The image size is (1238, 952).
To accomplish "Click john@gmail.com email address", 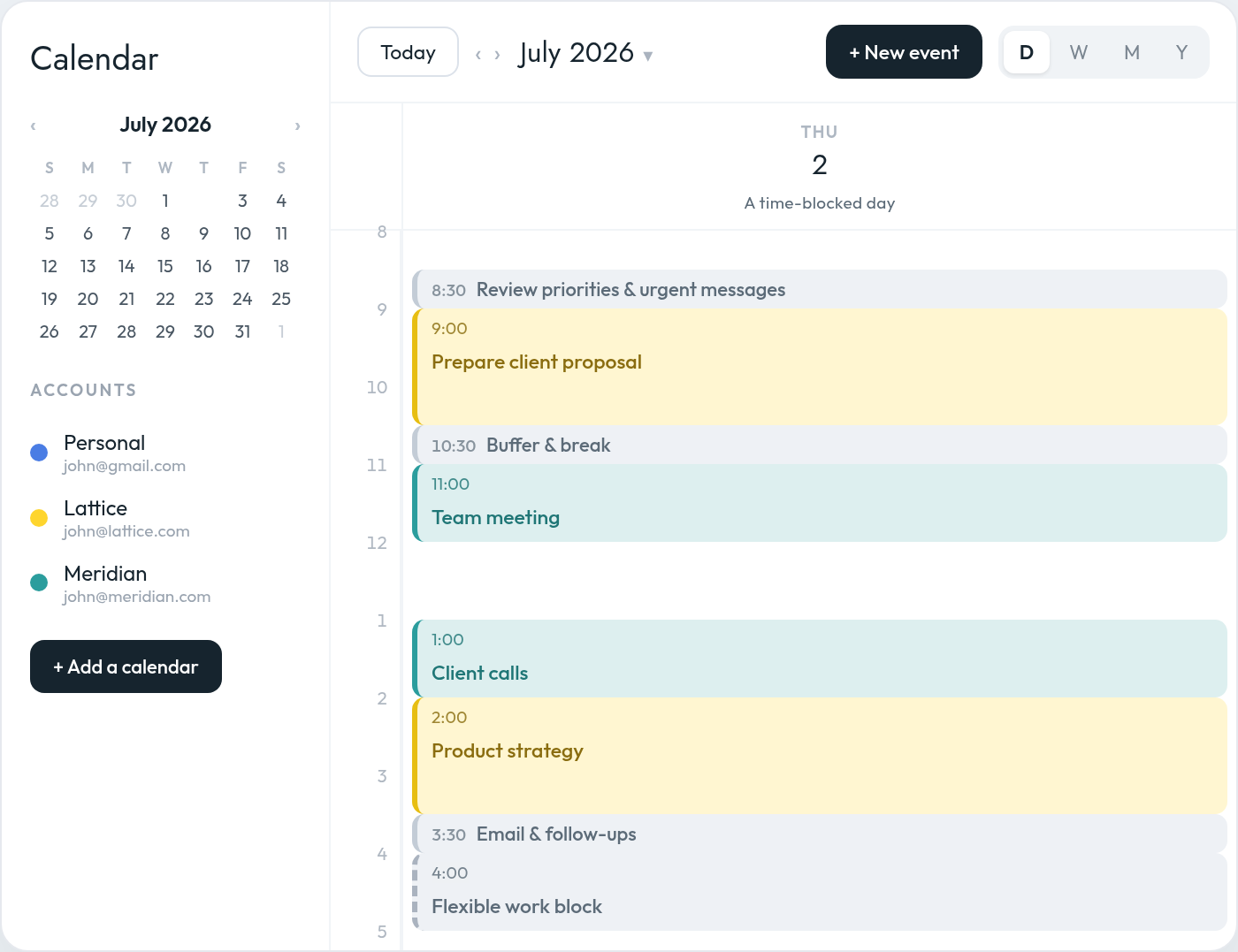I will click(125, 466).
